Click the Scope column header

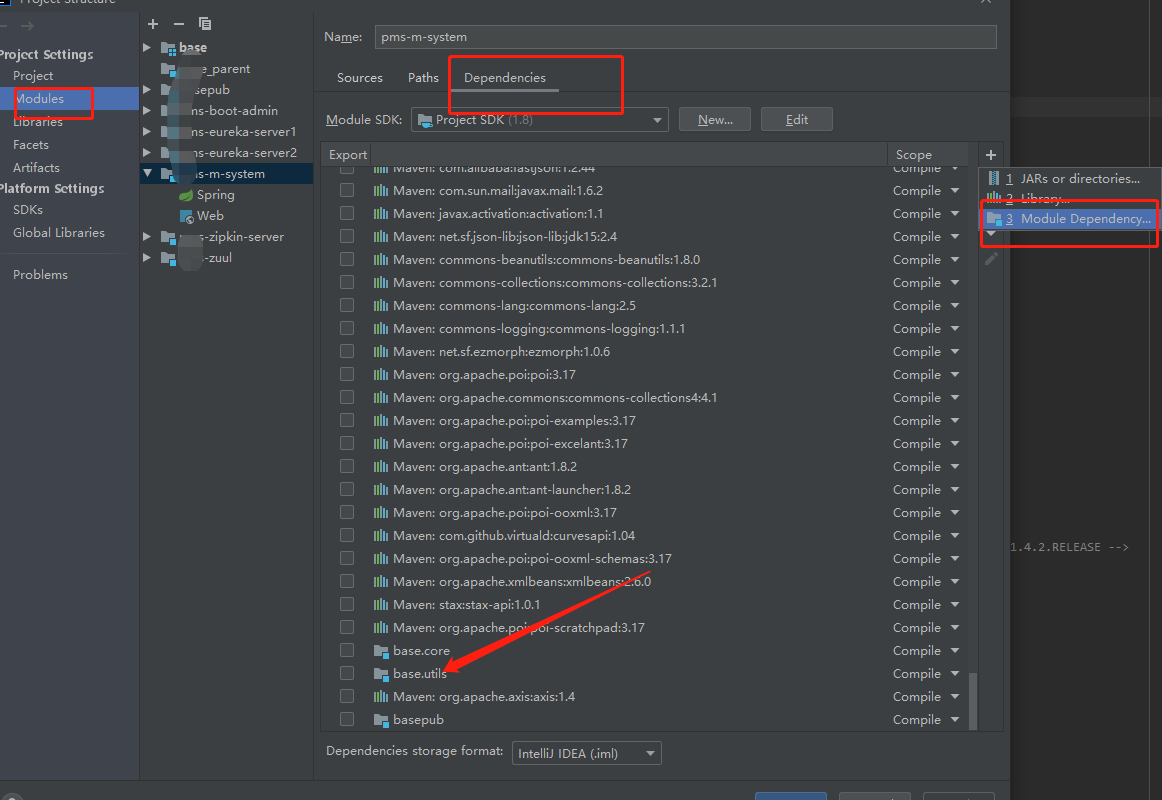coord(913,155)
